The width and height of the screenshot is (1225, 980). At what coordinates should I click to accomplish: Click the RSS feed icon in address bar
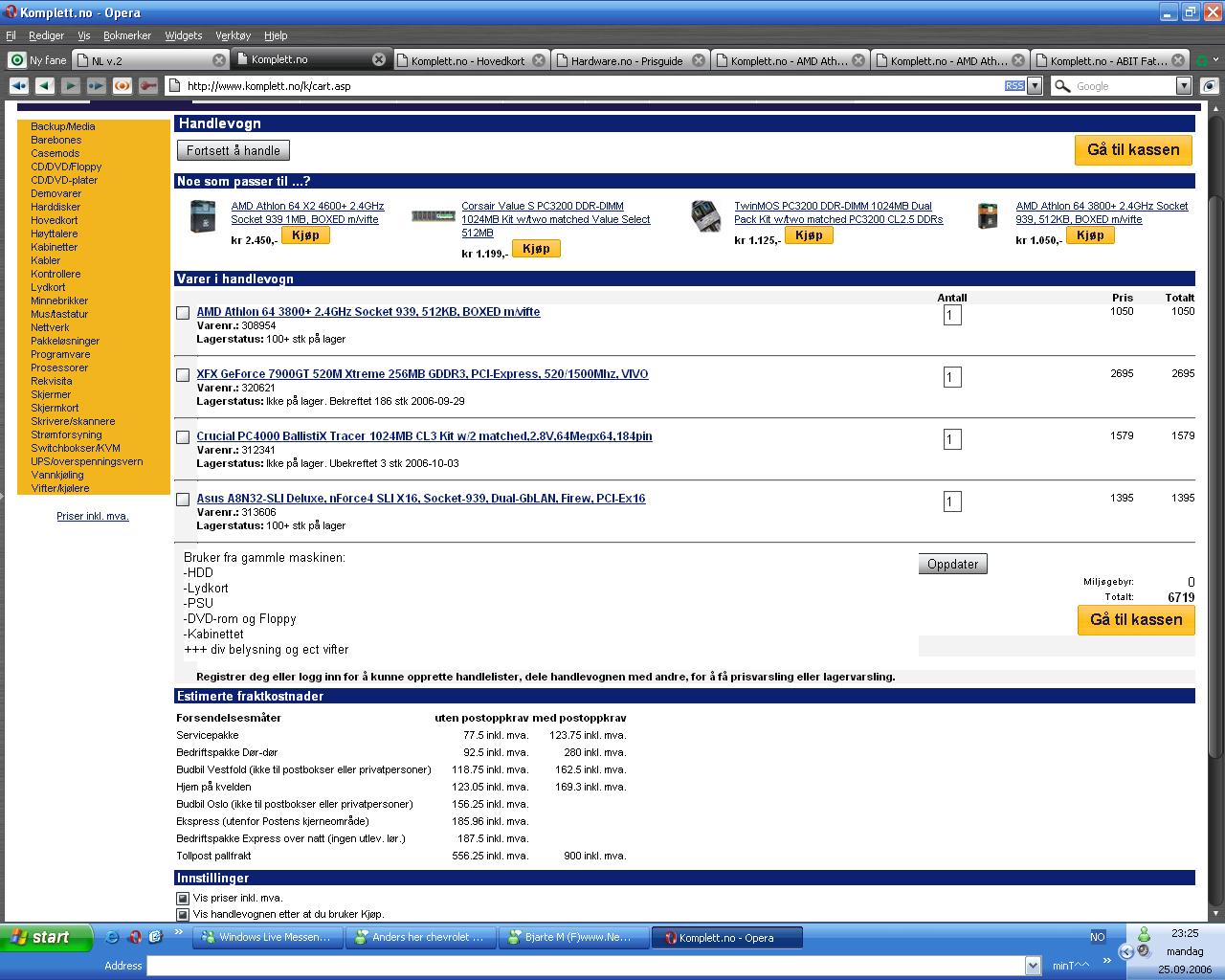(1014, 85)
